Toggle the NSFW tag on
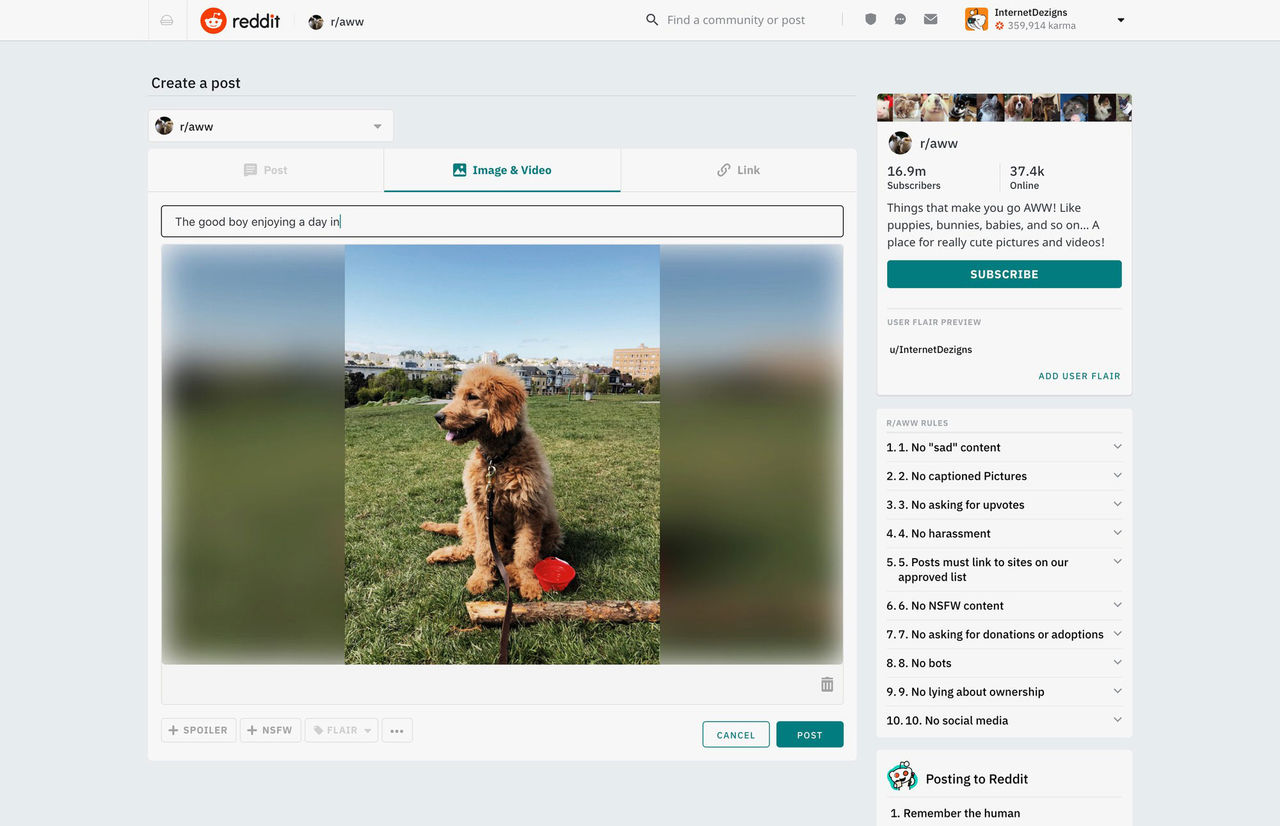 (270, 731)
